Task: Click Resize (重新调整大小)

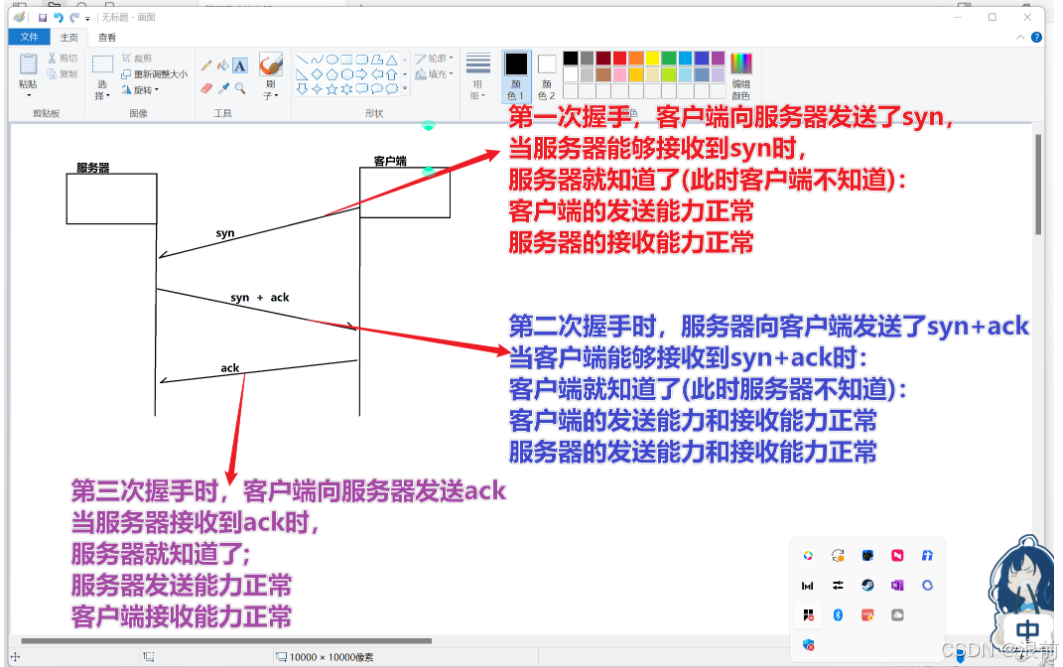Action: click(154, 74)
